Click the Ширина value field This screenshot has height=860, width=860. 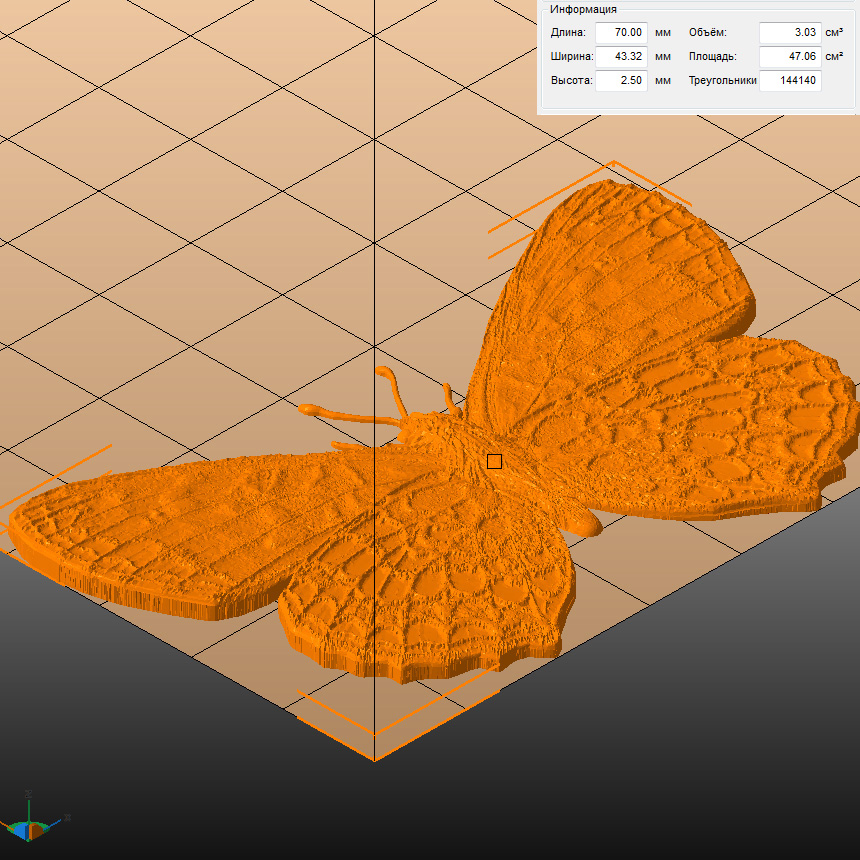[x=621, y=56]
